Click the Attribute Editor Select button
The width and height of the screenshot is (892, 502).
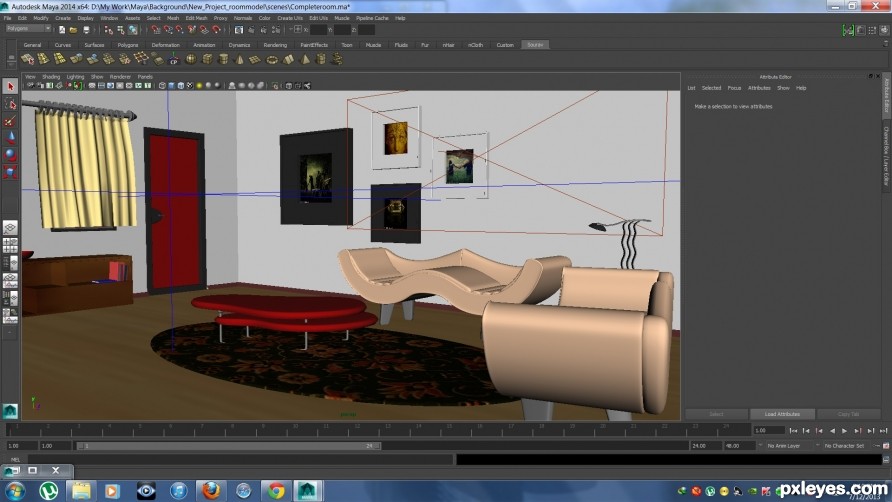(716, 414)
